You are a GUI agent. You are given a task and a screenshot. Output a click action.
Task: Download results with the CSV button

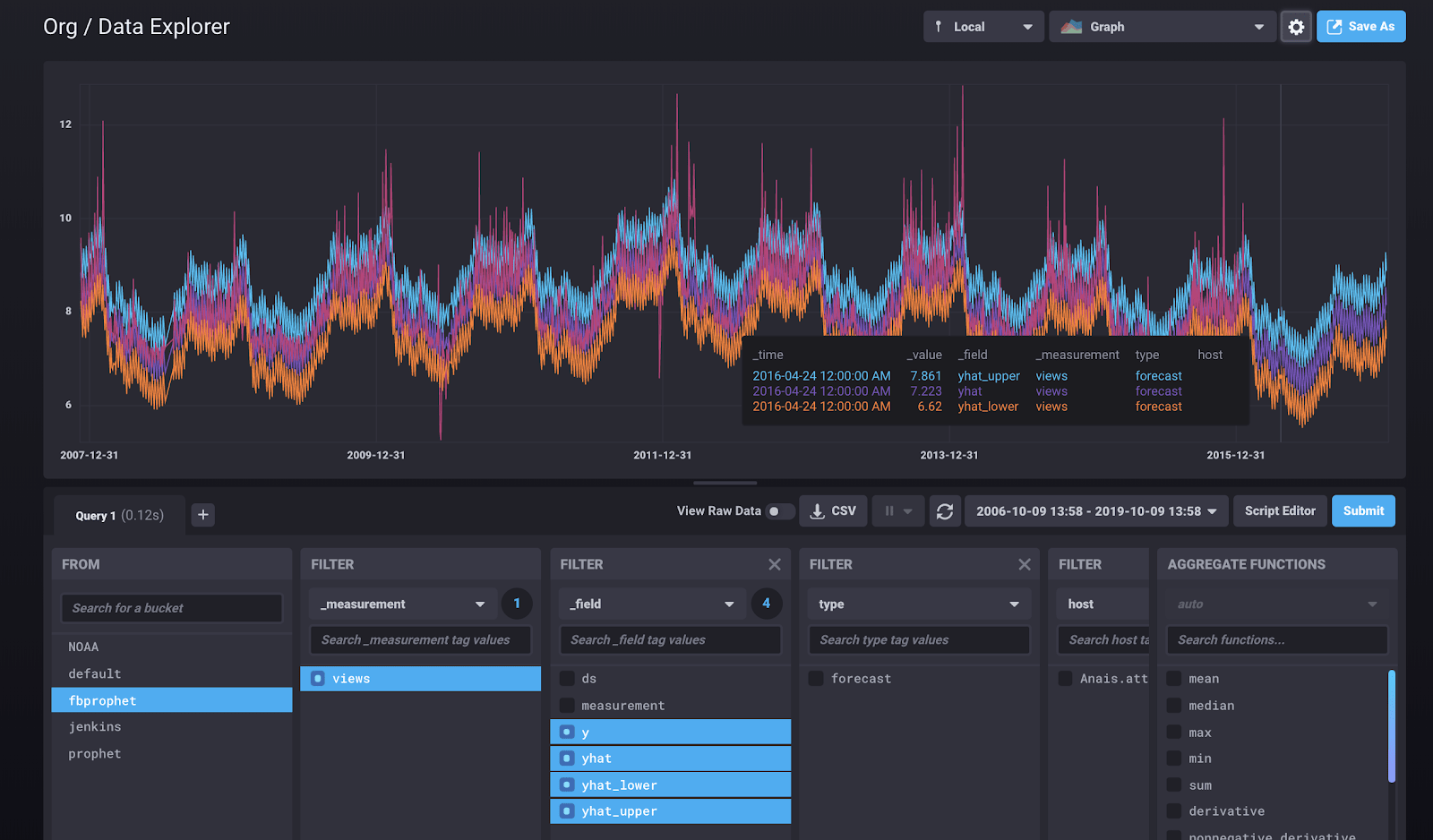pyautogui.click(x=833, y=511)
